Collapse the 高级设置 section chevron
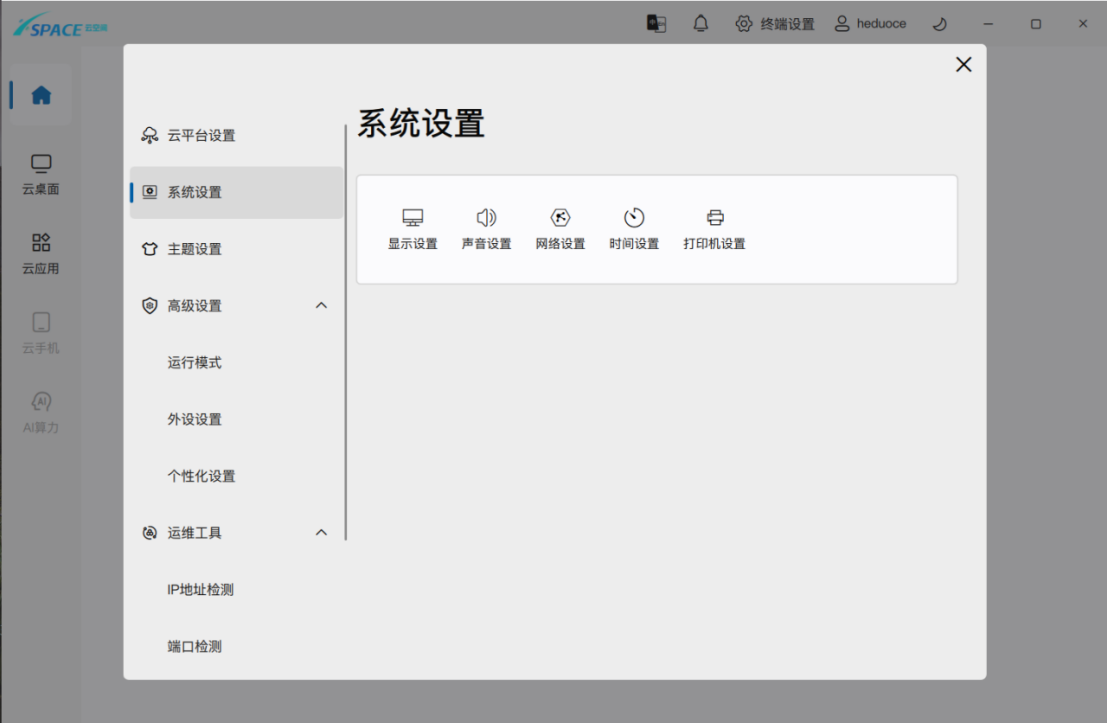1107x723 pixels. coord(321,306)
